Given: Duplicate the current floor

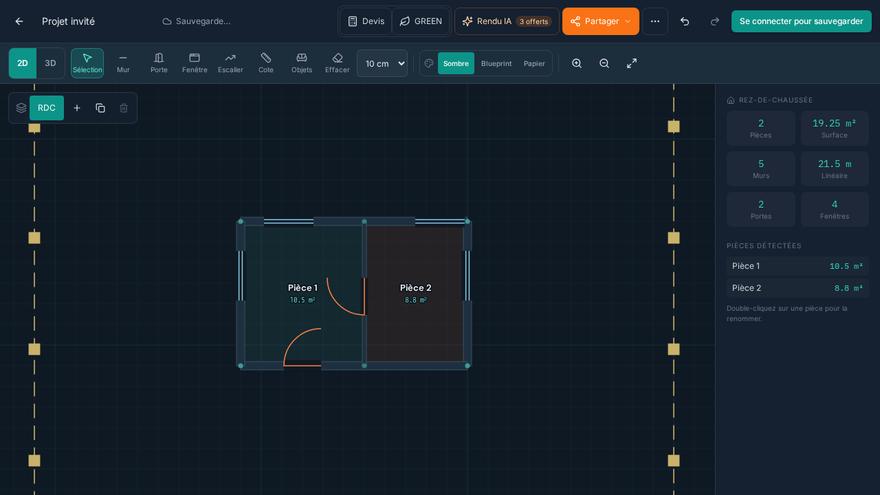Looking at the screenshot, I should [x=100, y=108].
